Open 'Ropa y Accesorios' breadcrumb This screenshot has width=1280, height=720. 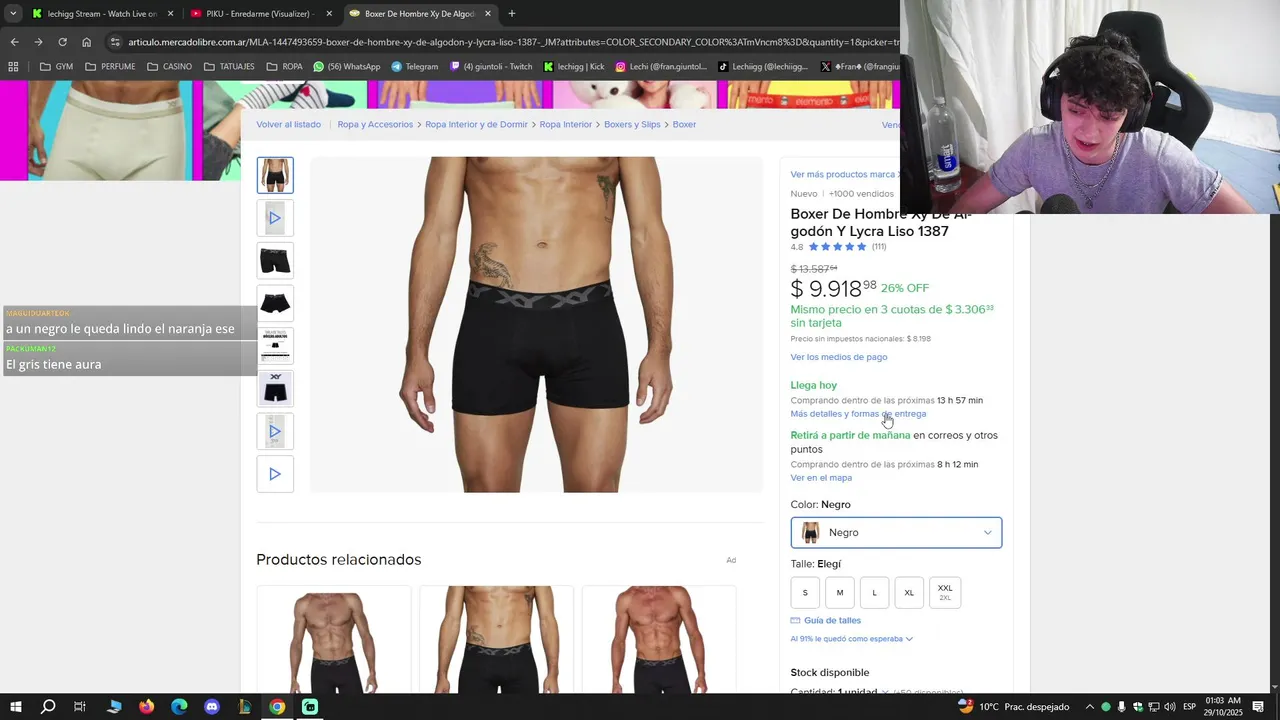[375, 125]
